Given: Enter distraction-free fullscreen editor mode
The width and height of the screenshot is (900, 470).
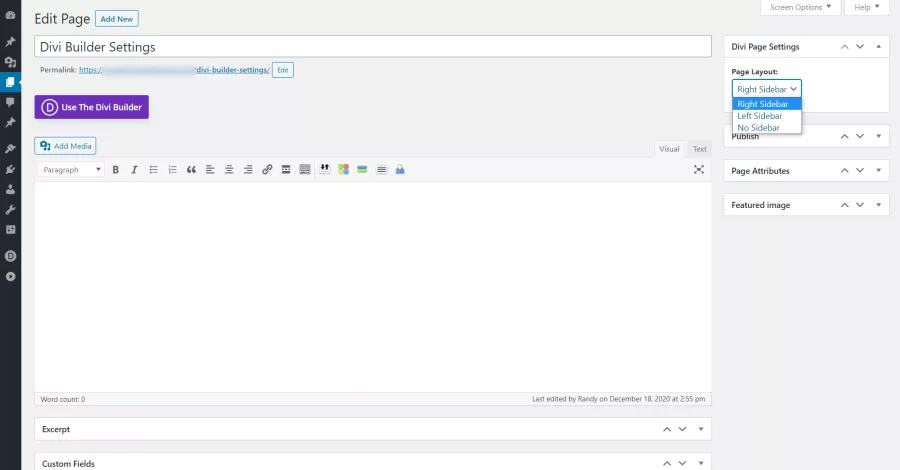Looking at the screenshot, I should coord(699,169).
